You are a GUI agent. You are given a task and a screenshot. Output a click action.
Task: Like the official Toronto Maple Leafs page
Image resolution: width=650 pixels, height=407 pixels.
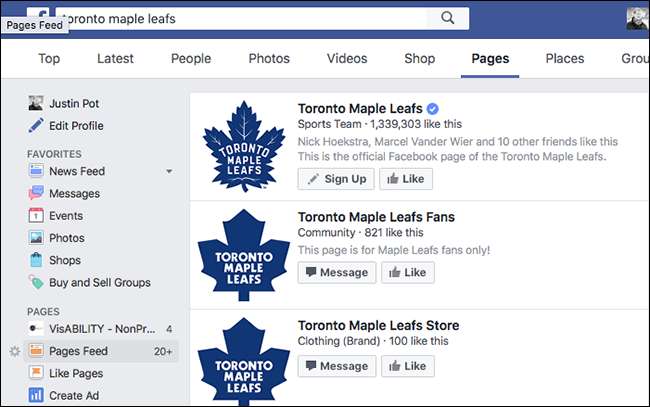coord(408,179)
